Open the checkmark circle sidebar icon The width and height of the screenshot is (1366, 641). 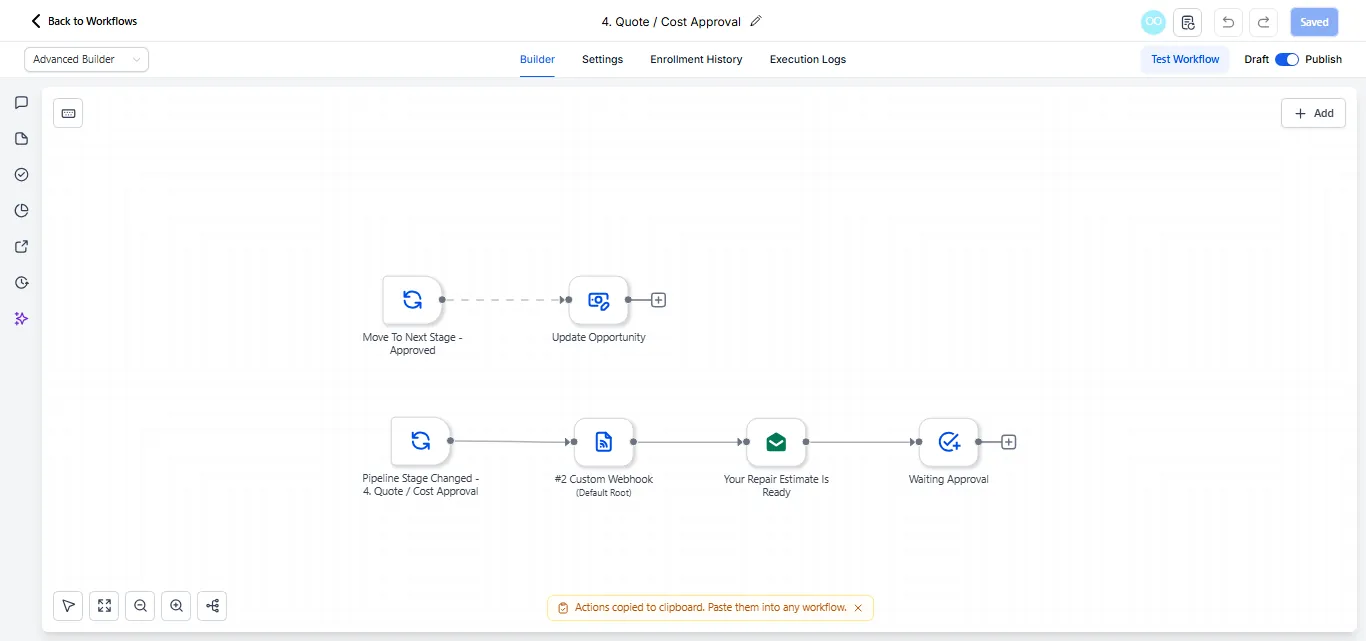point(21,175)
